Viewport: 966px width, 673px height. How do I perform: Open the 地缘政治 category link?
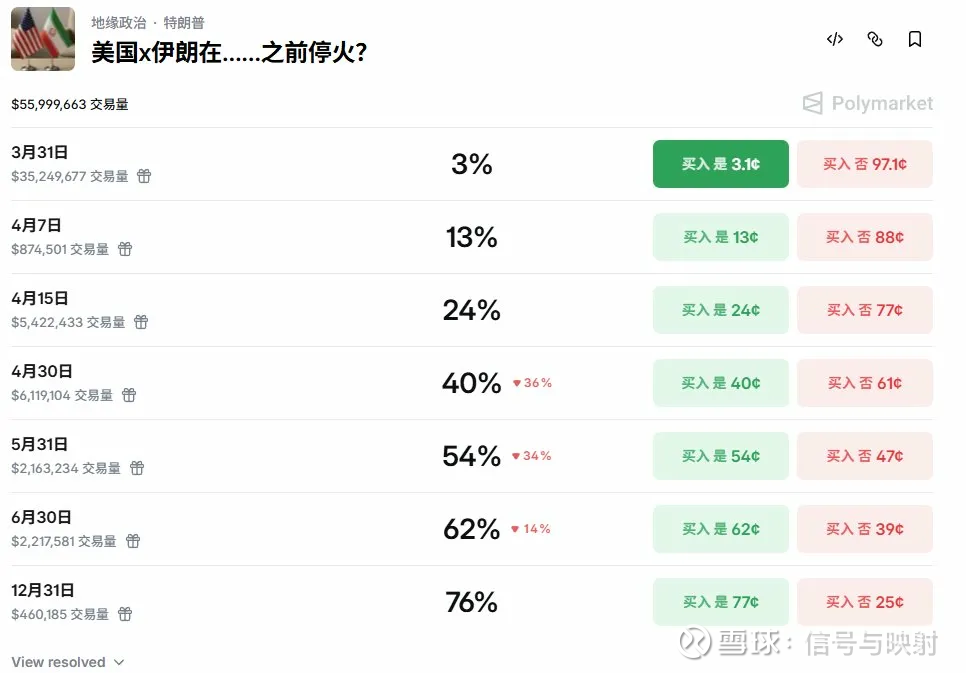coord(118,22)
